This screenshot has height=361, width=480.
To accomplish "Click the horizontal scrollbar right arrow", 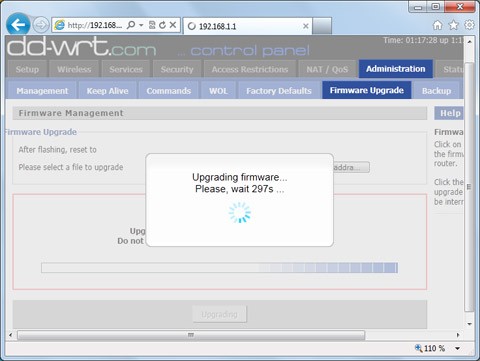I will [x=458, y=335].
